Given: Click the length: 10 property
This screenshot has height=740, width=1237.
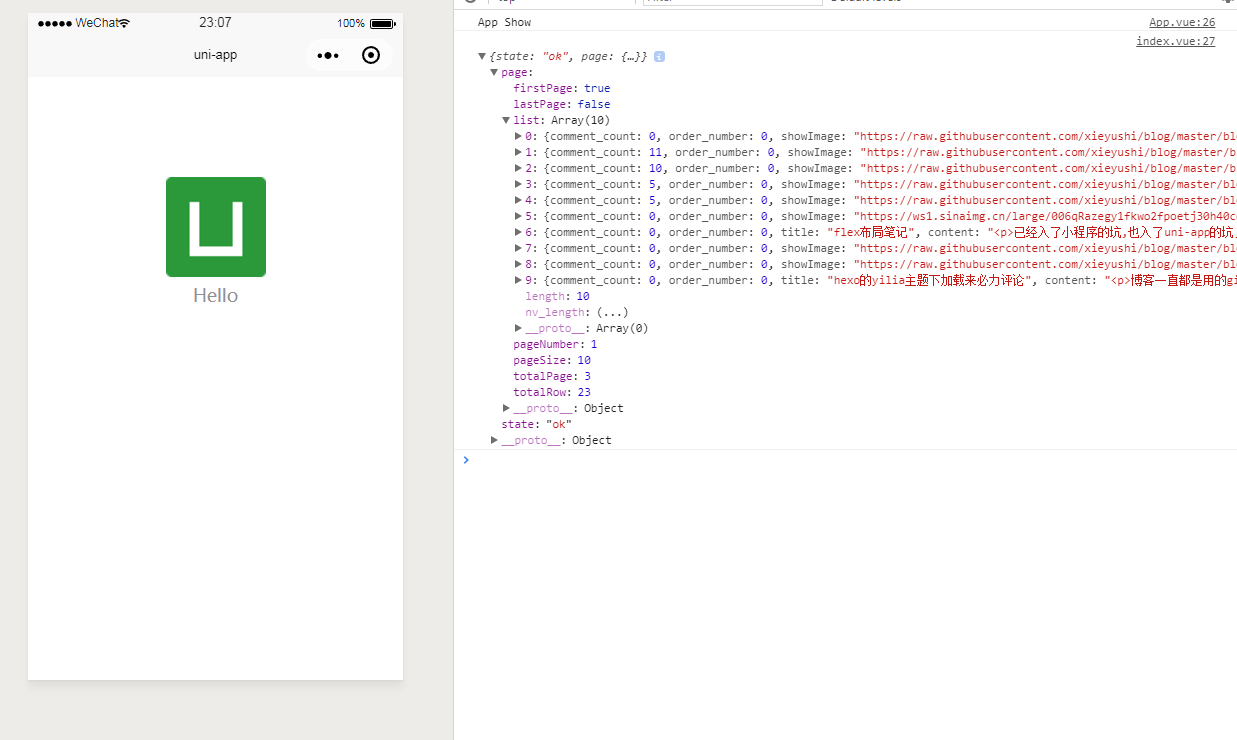Looking at the screenshot, I should click(557, 297).
